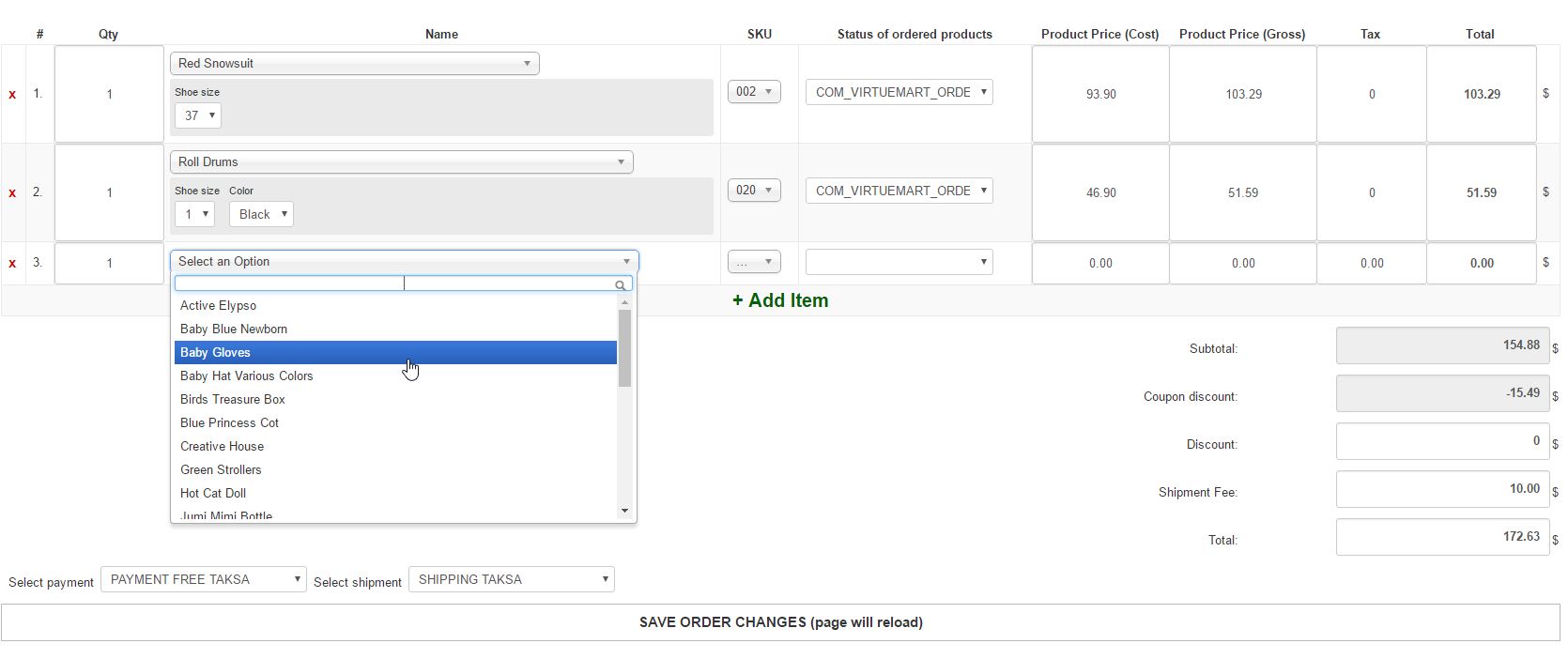
Task: Pick Green Strollers from the list
Action: click(x=221, y=470)
